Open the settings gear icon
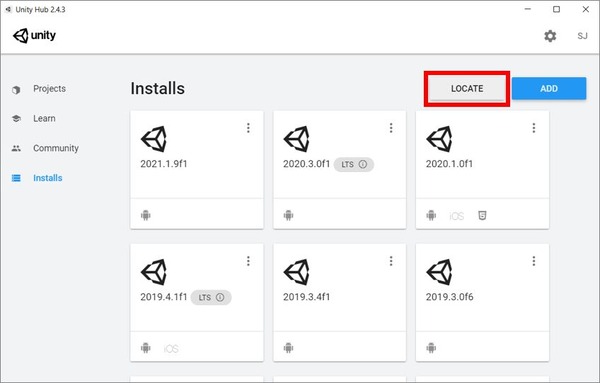600x383 pixels. click(550, 36)
